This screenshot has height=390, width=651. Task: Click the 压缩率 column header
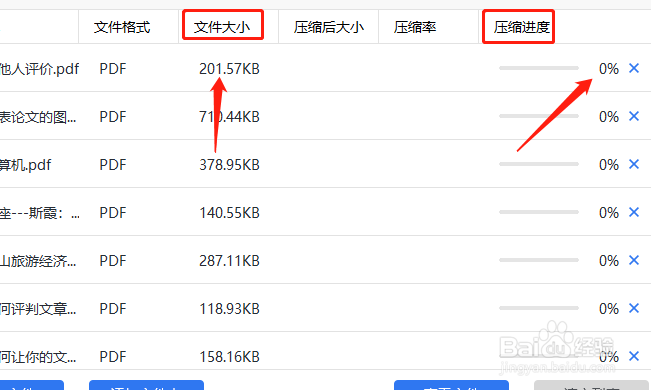point(415,27)
